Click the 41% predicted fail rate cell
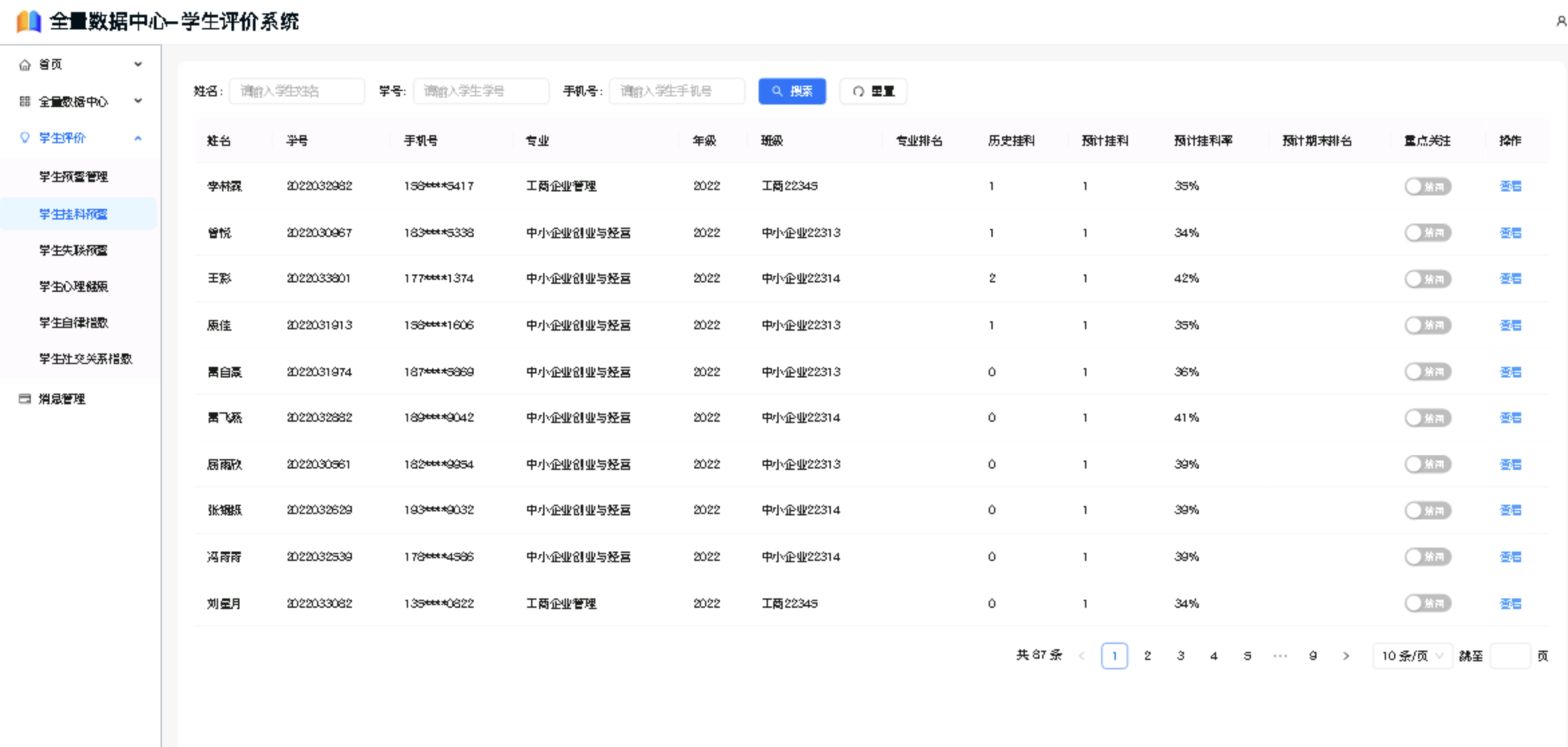Screen dimensions: 1568x747 (1186, 418)
